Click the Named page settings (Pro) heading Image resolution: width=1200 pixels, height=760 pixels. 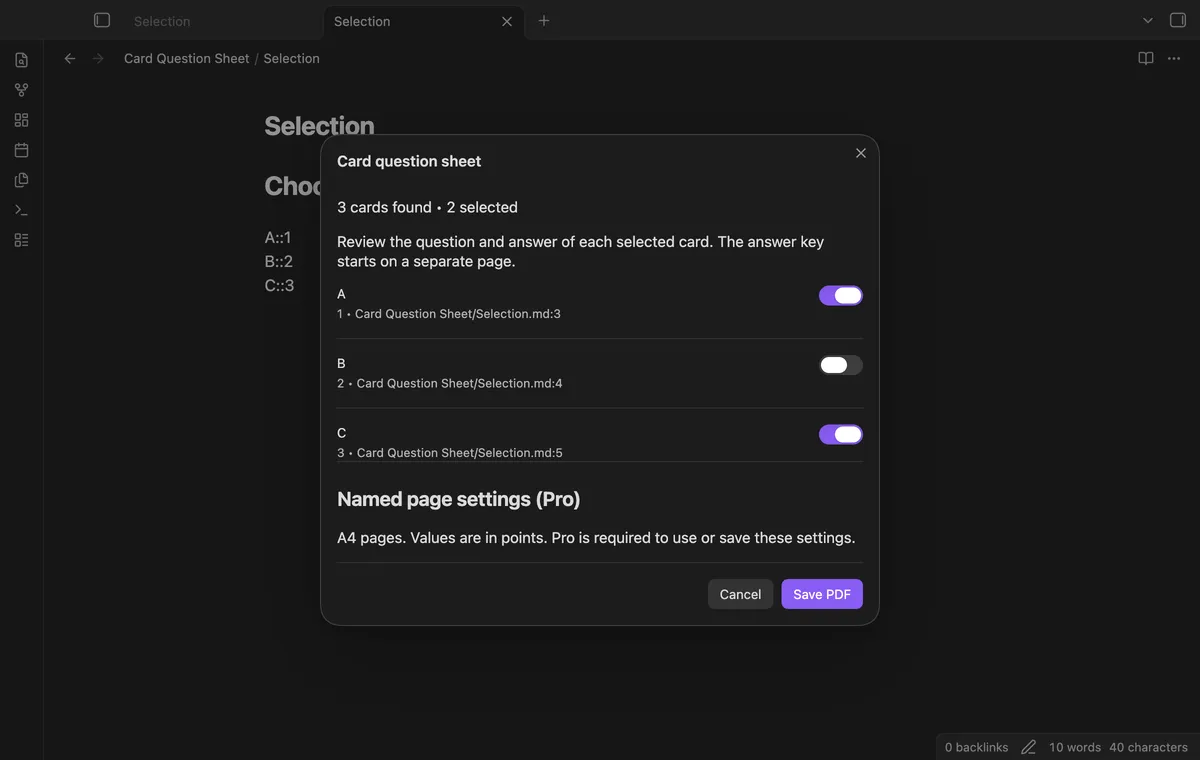click(x=459, y=499)
